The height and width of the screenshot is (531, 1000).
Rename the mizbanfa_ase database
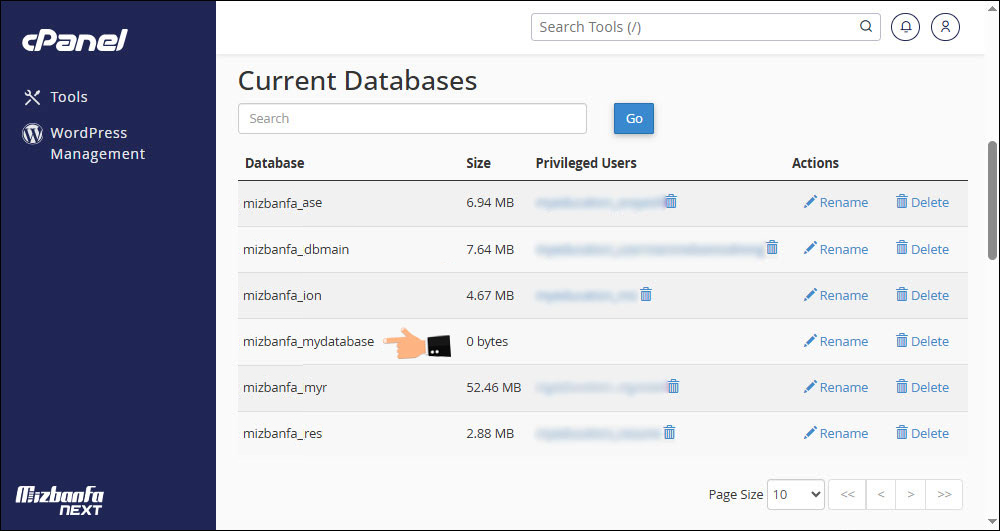click(835, 202)
